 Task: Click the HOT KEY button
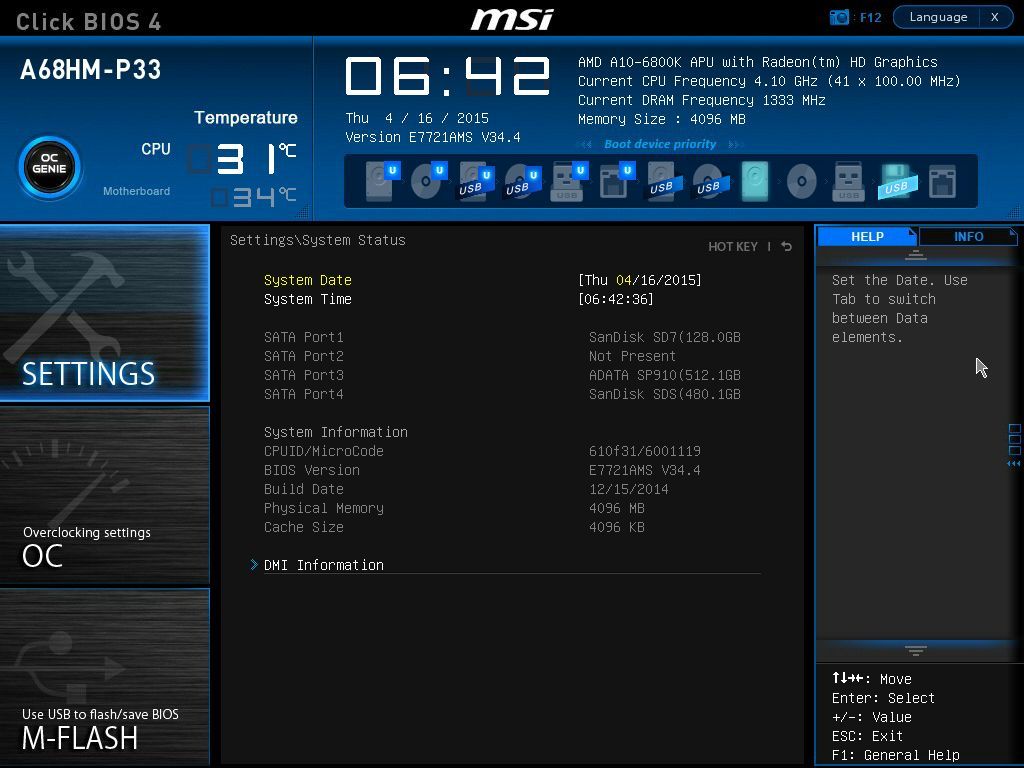733,247
